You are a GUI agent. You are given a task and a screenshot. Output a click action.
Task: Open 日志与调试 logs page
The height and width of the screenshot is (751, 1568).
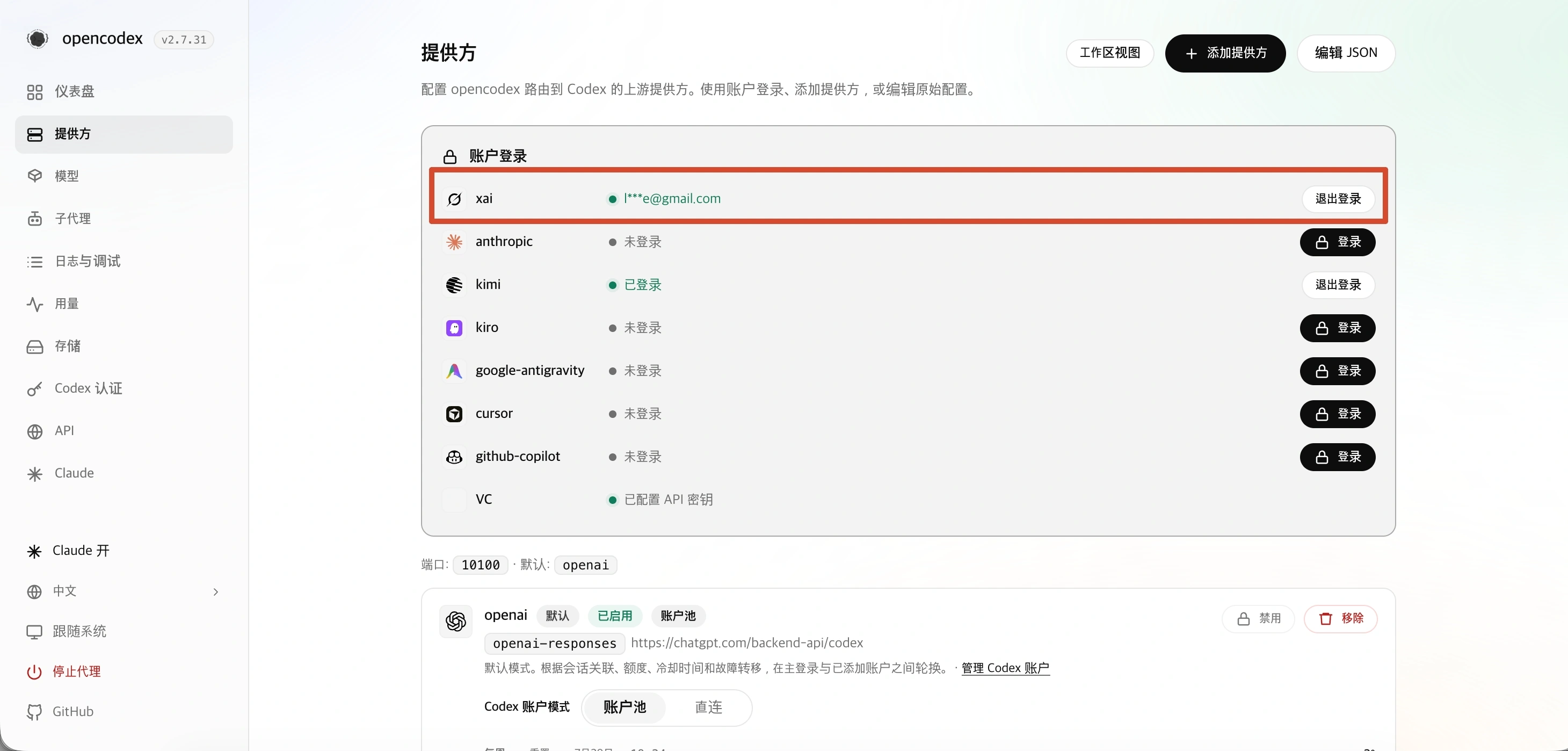coord(124,262)
